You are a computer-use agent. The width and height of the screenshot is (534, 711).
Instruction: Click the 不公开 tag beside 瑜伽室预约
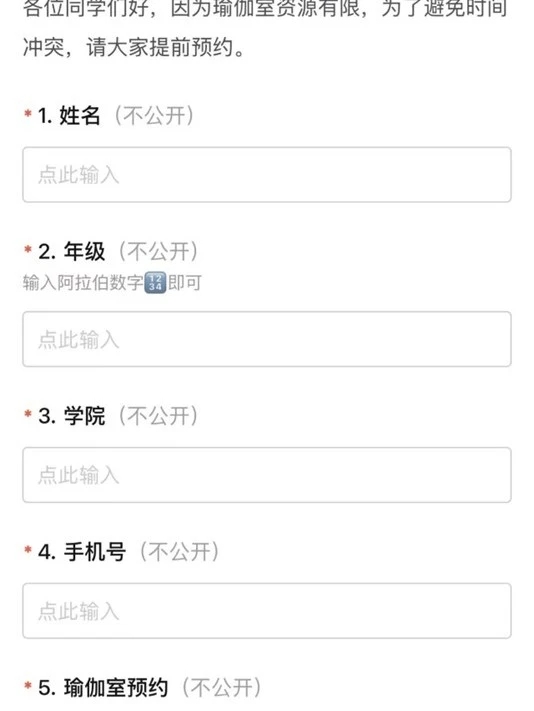coord(222,687)
